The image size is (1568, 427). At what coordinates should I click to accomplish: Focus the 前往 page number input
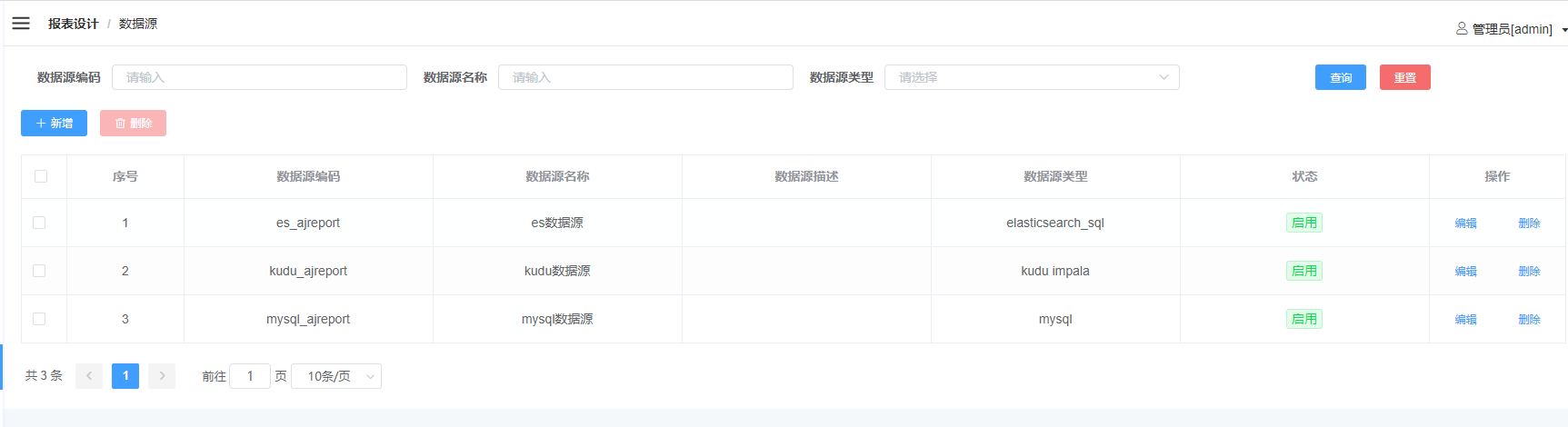tap(250, 376)
